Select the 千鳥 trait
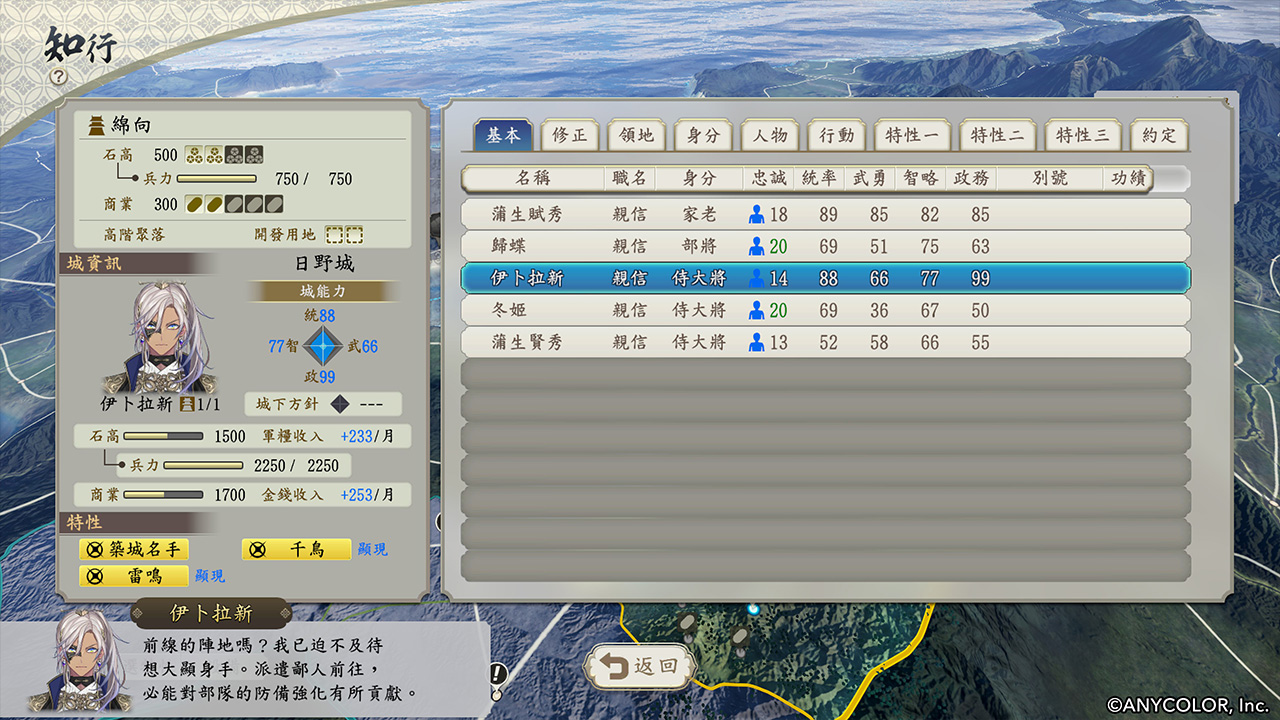 297,549
